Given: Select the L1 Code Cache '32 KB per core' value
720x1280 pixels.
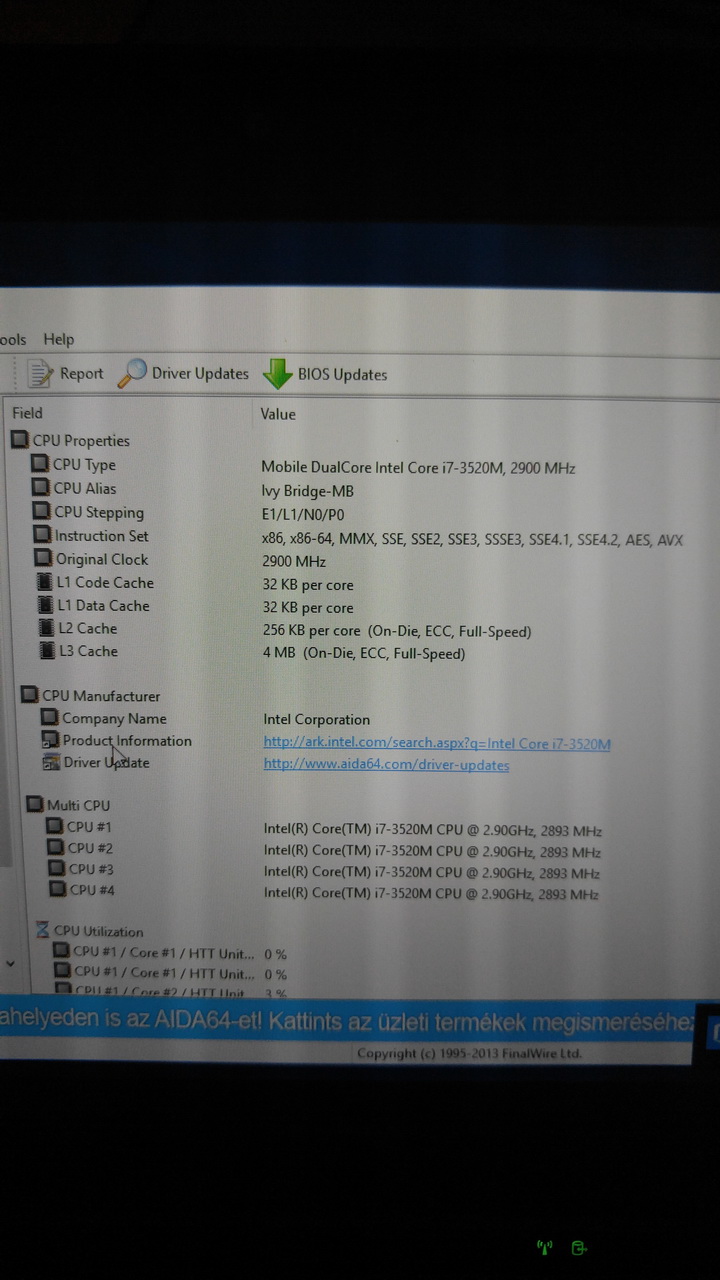Looking at the screenshot, I should click(308, 585).
